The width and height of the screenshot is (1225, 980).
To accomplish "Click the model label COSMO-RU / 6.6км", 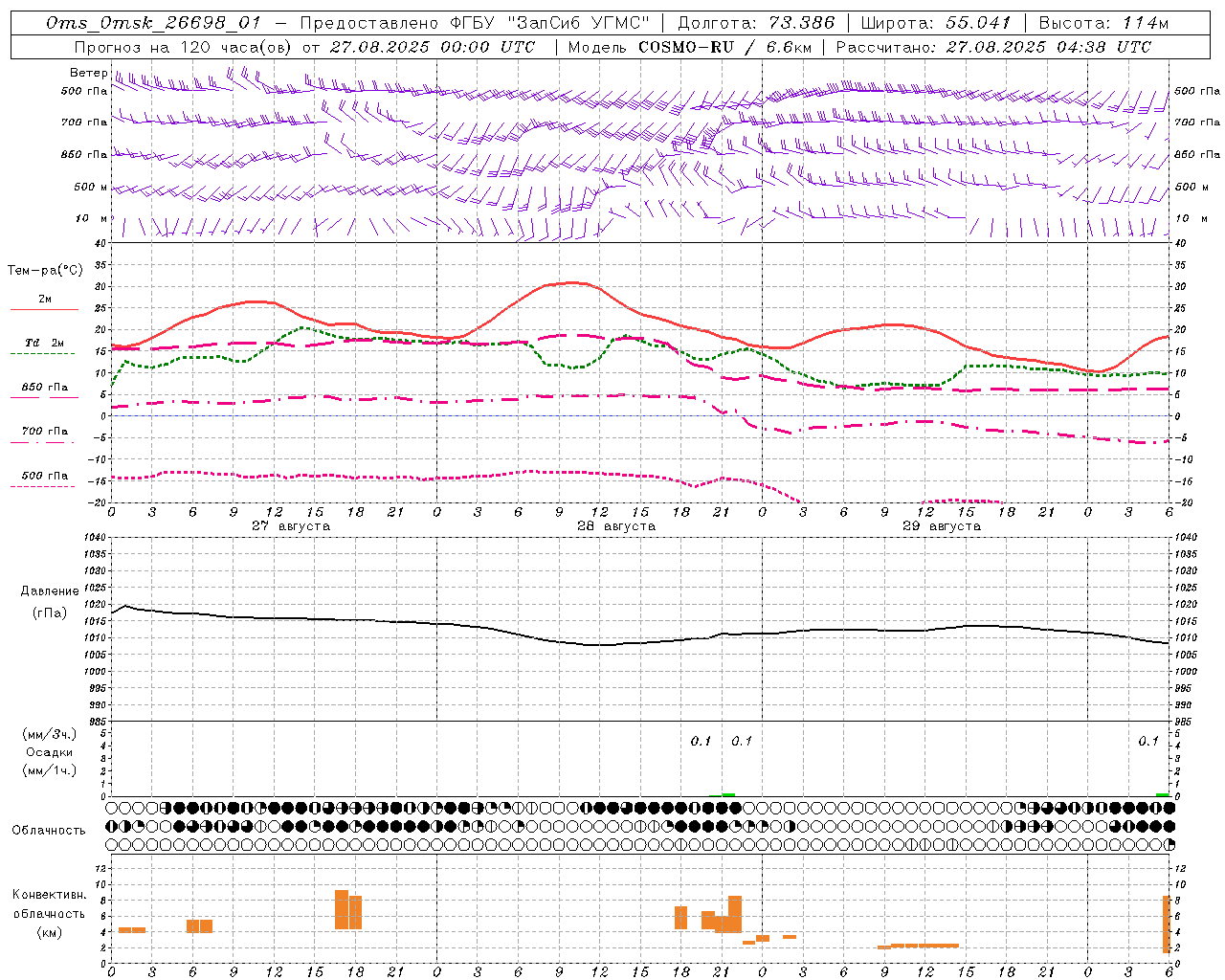I will 725,47.
